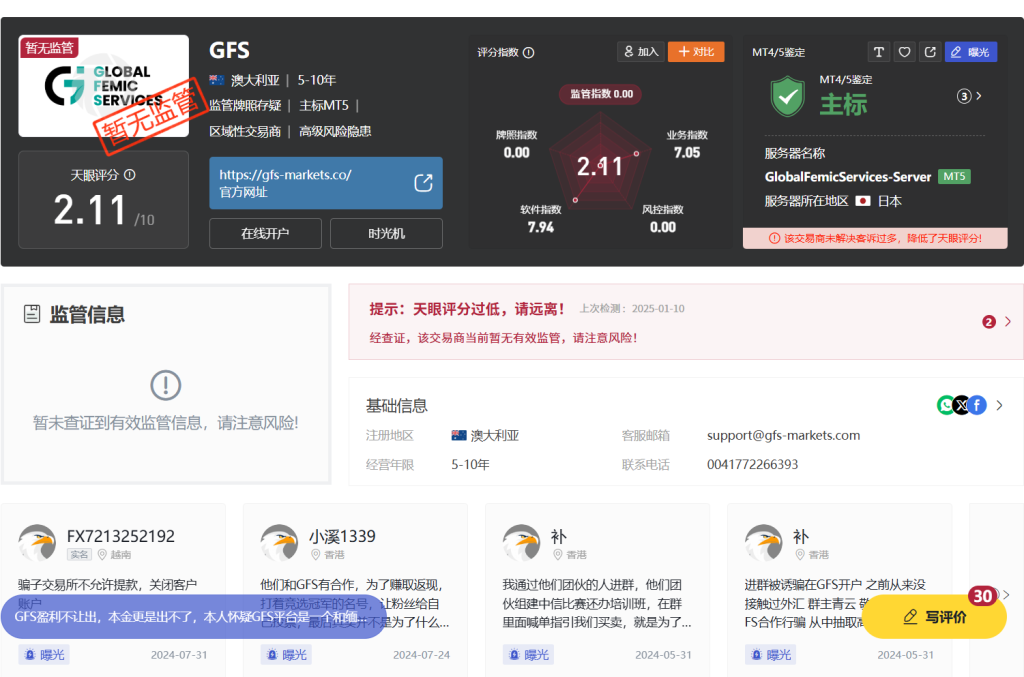Click the share icon beside the heart

(930, 52)
